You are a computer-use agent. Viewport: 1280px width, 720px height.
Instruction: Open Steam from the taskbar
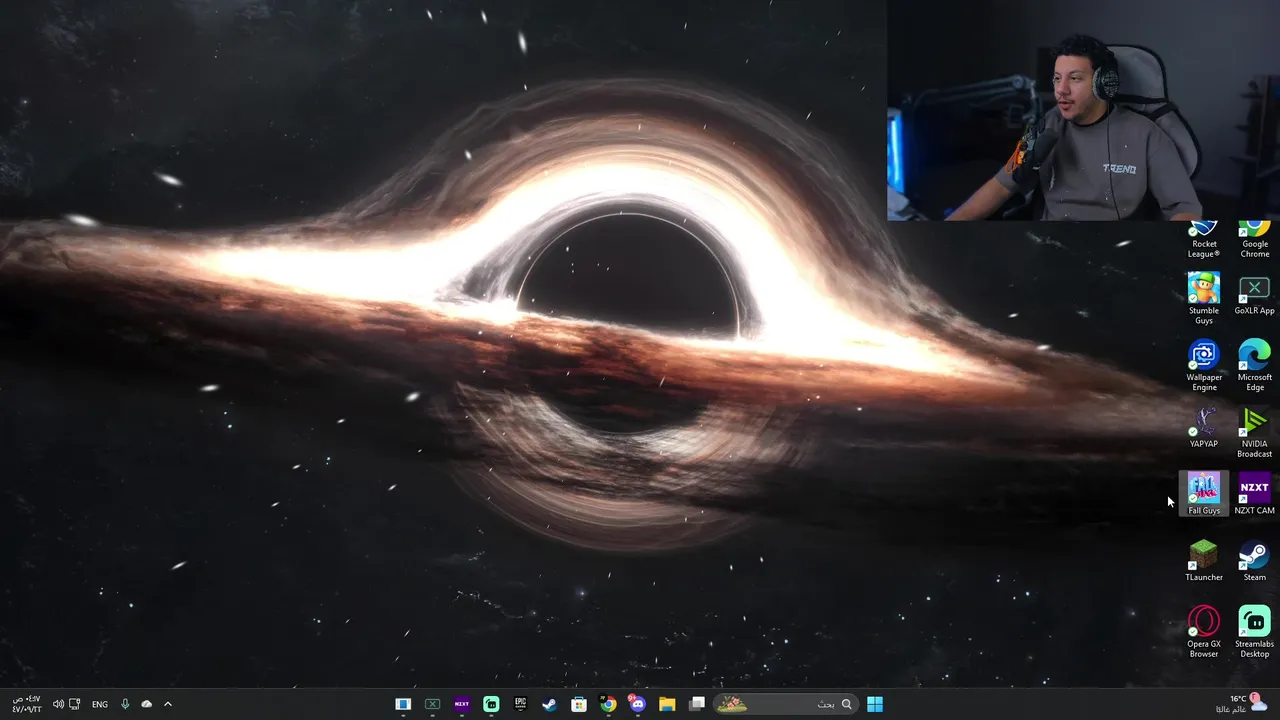549,704
